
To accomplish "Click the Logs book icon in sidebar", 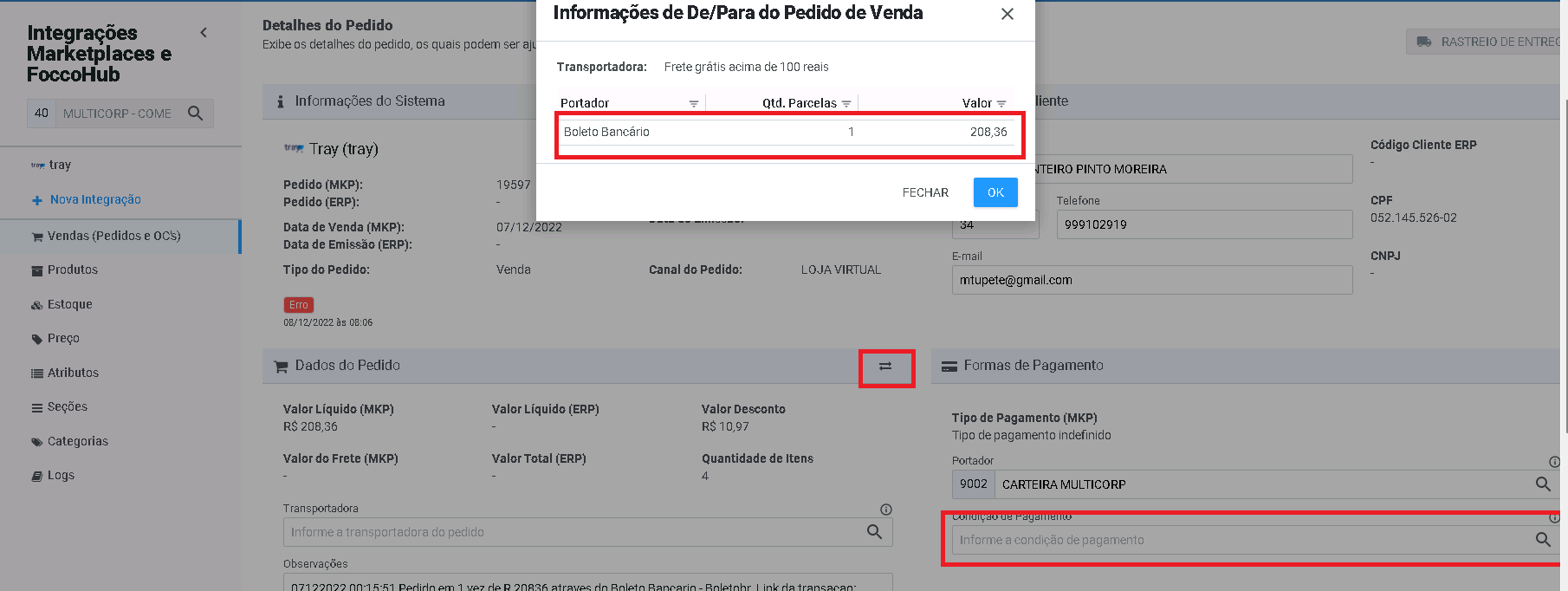I will point(37,477).
